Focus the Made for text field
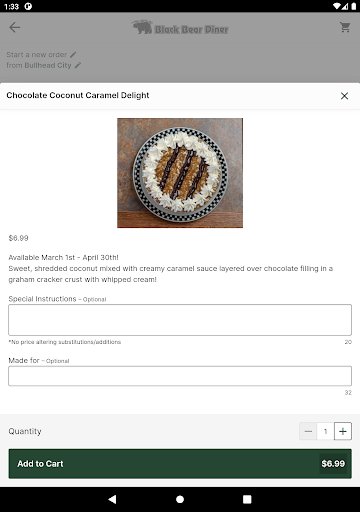Image resolution: width=360 pixels, height=512 pixels. 180,376
